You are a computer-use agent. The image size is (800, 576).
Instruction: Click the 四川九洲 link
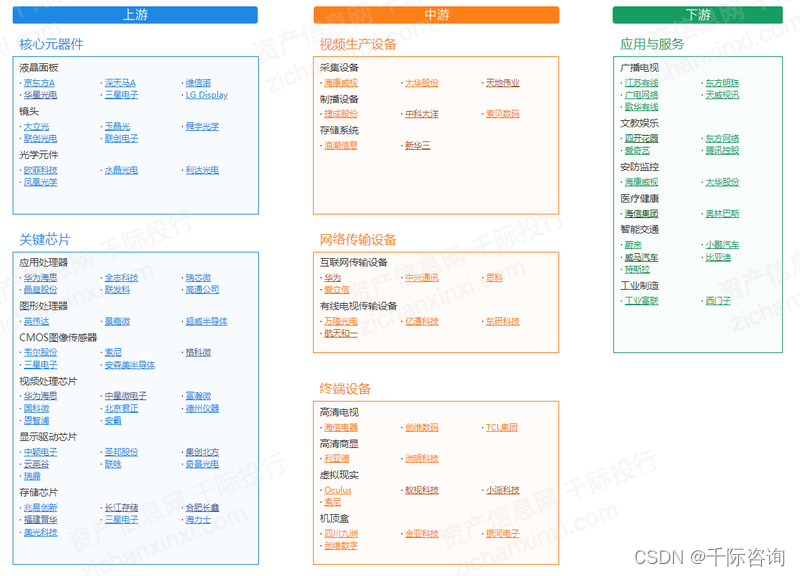(341, 534)
